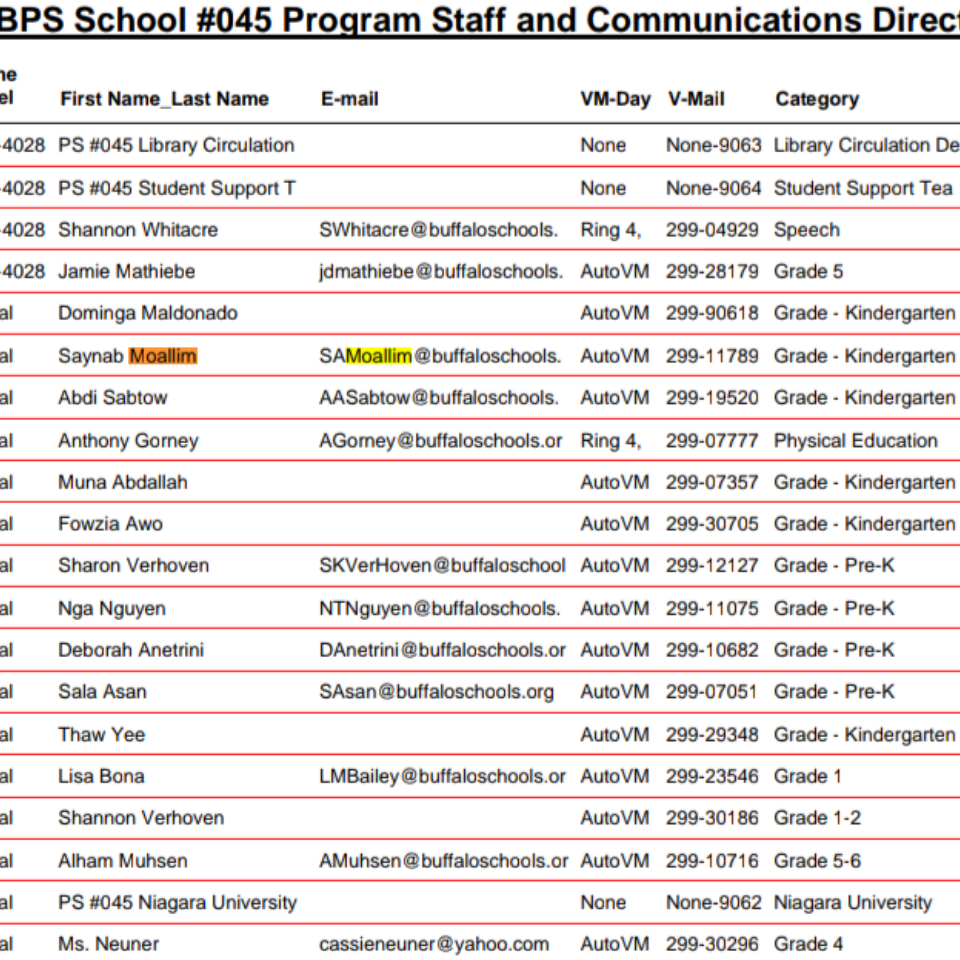Click the name Anthony Gorney
The width and height of the screenshot is (960, 960).
pos(129,441)
